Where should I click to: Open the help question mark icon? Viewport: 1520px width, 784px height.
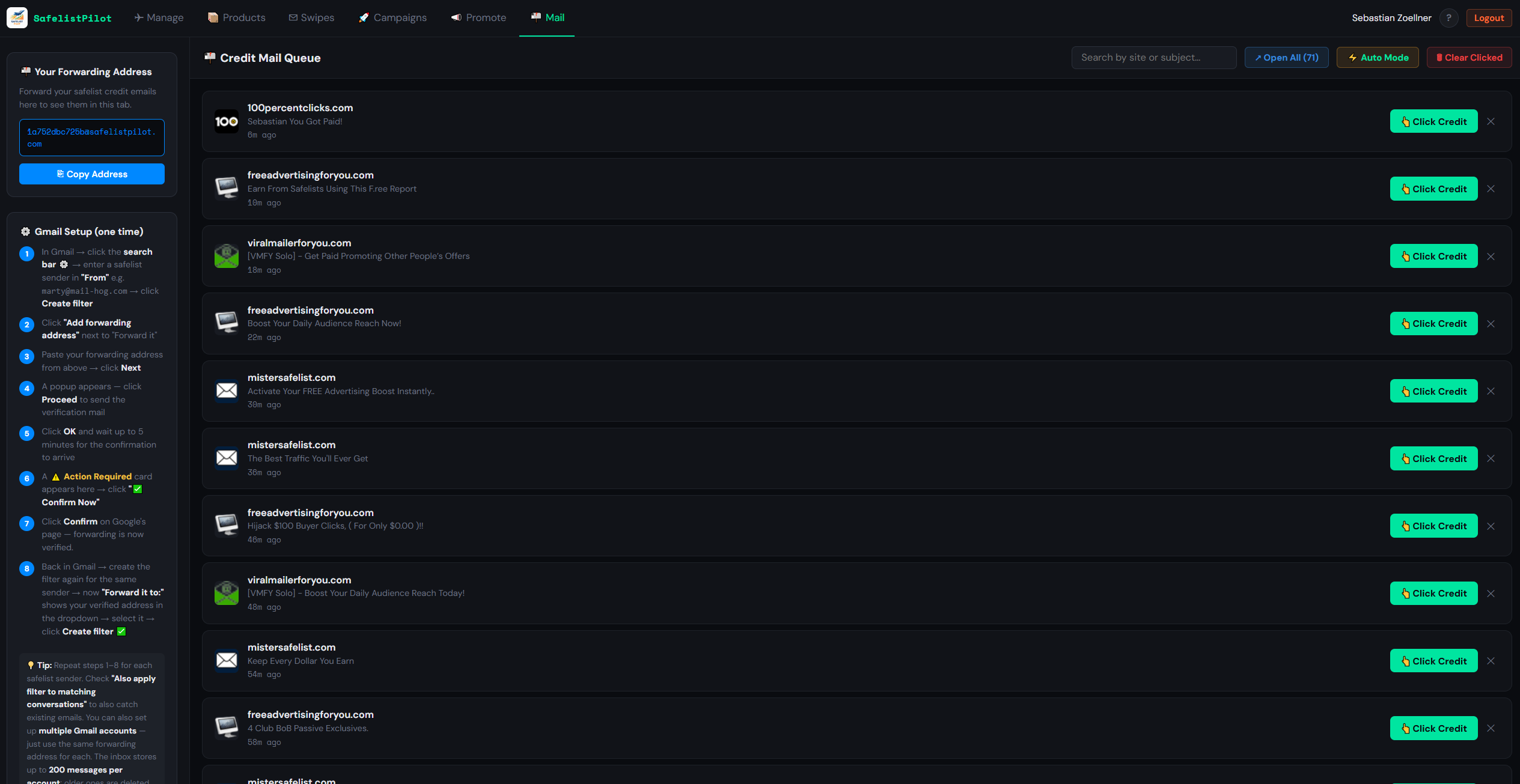coord(1449,17)
